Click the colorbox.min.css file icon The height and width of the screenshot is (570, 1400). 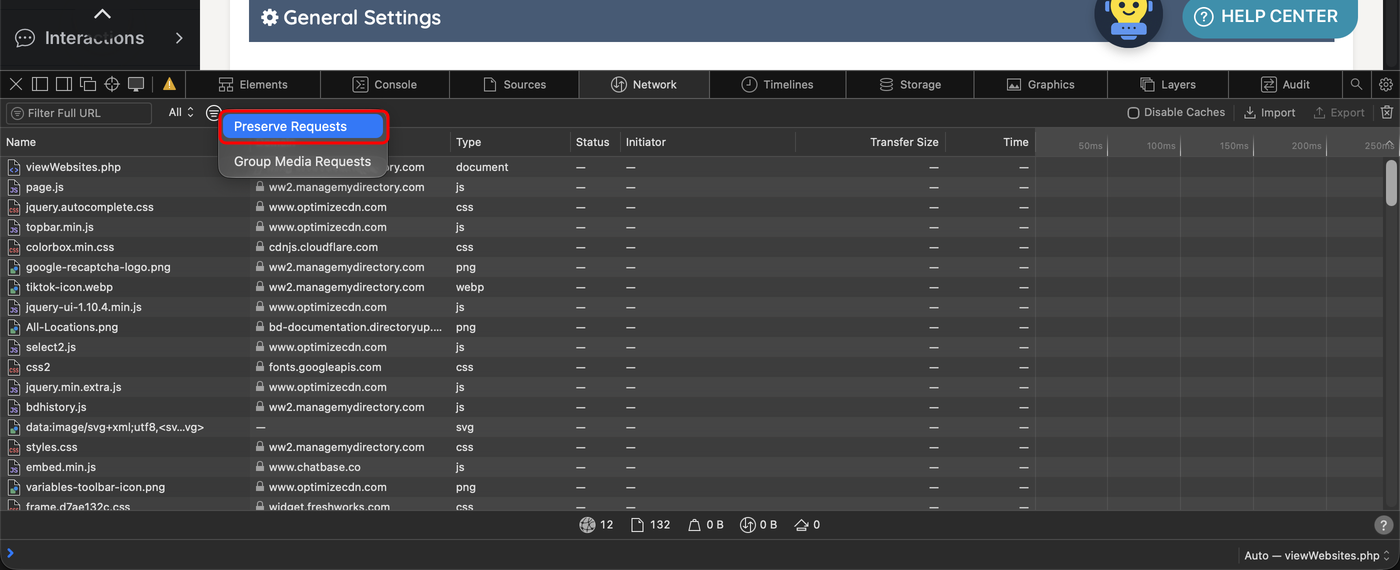[14, 247]
